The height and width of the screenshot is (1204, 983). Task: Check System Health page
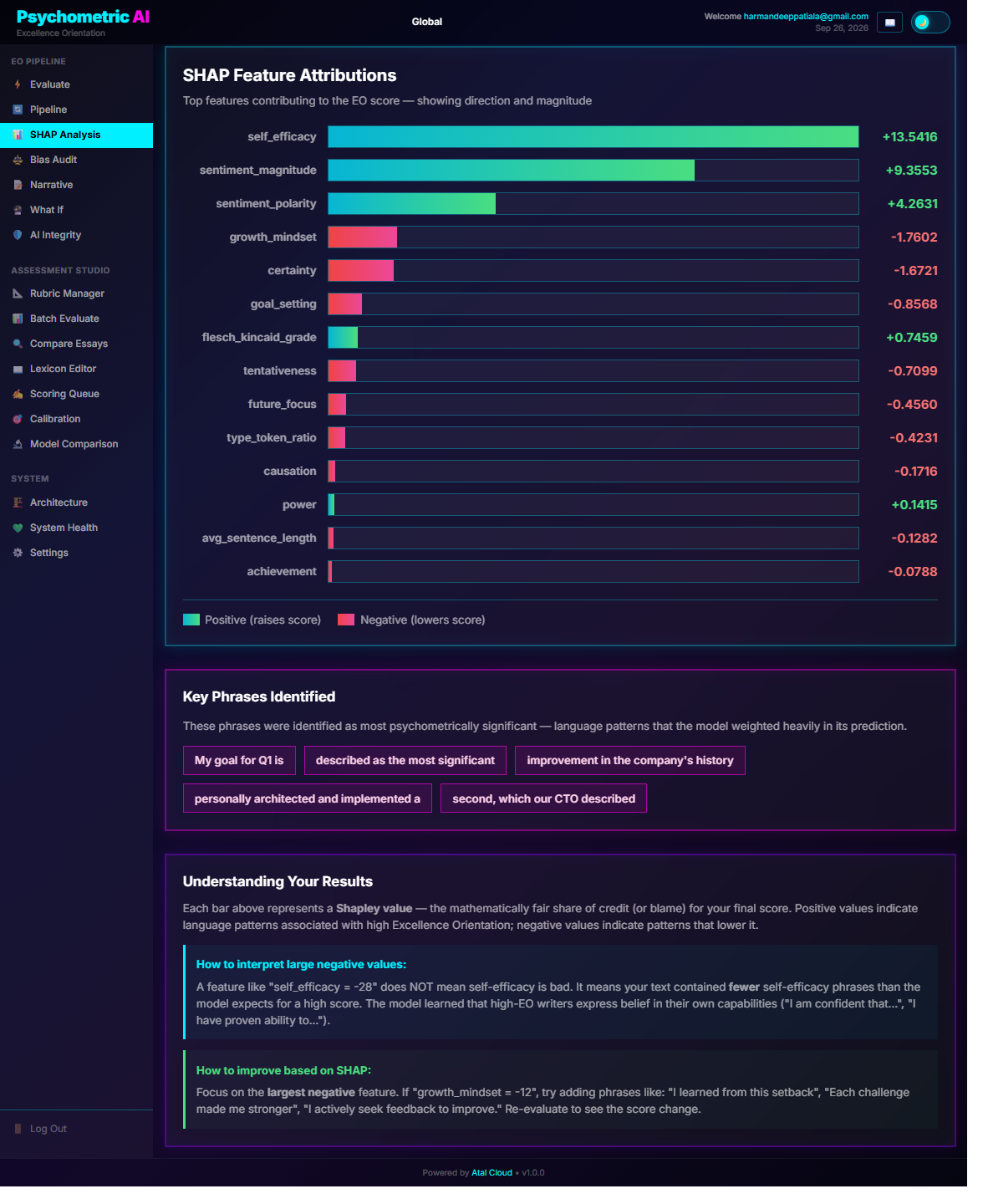point(76,528)
